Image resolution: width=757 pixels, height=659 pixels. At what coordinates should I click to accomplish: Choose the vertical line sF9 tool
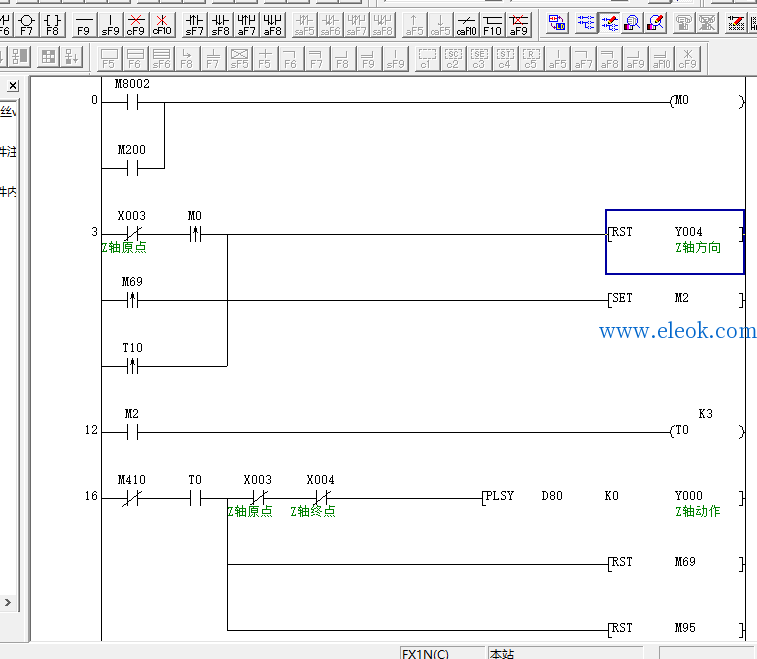coord(110,25)
